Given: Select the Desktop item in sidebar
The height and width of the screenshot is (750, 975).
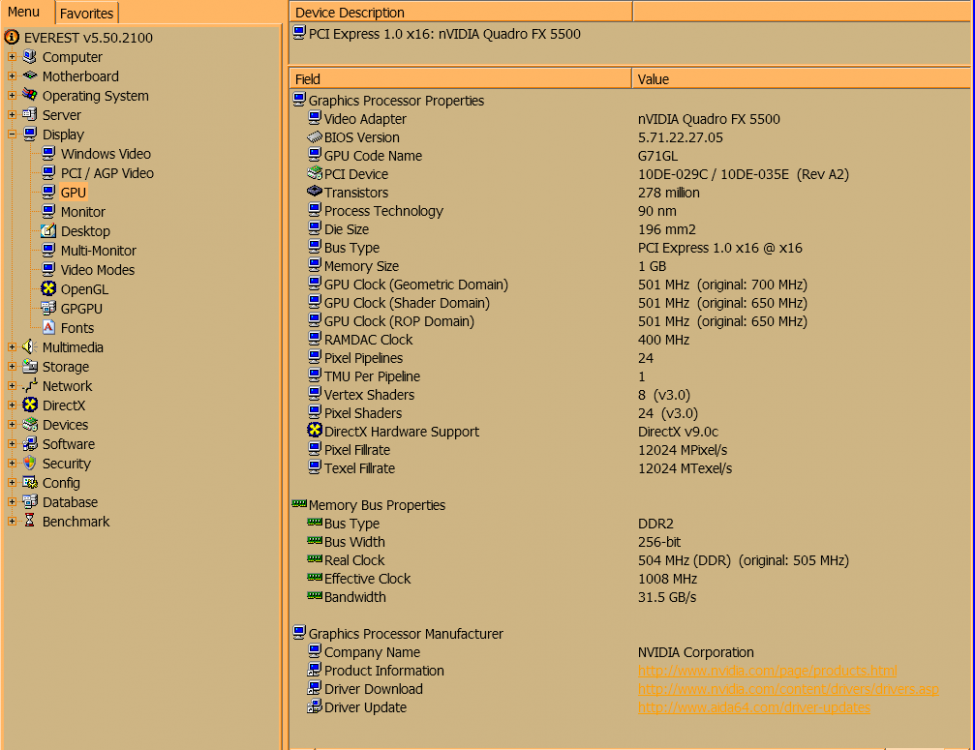Looking at the screenshot, I should point(82,231).
